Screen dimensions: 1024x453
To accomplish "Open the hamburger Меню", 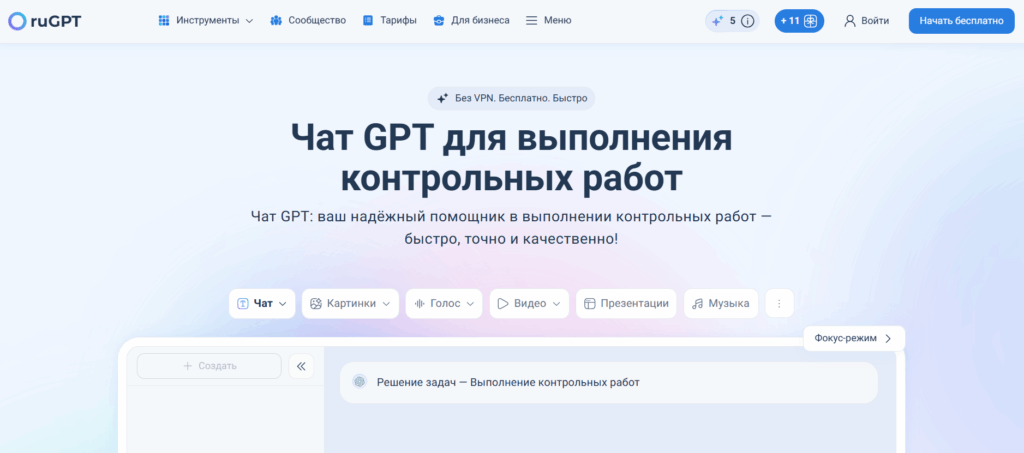I will (549, 21).
